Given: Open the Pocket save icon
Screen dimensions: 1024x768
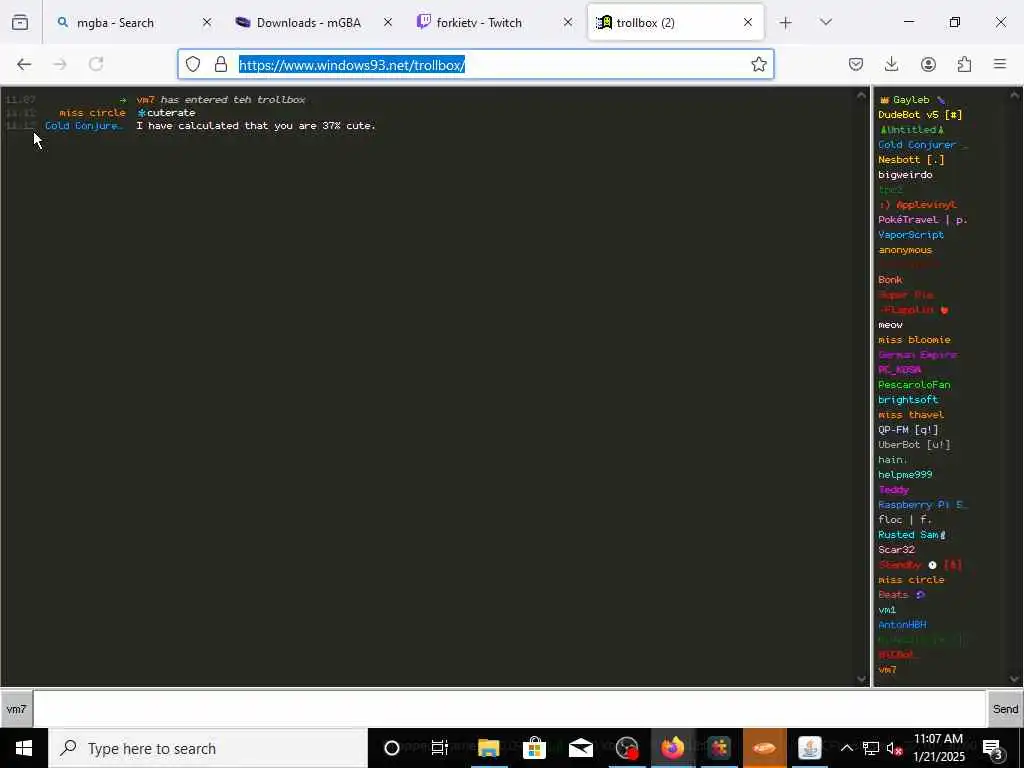Looking at the screenshot, I should coord(856,64).
